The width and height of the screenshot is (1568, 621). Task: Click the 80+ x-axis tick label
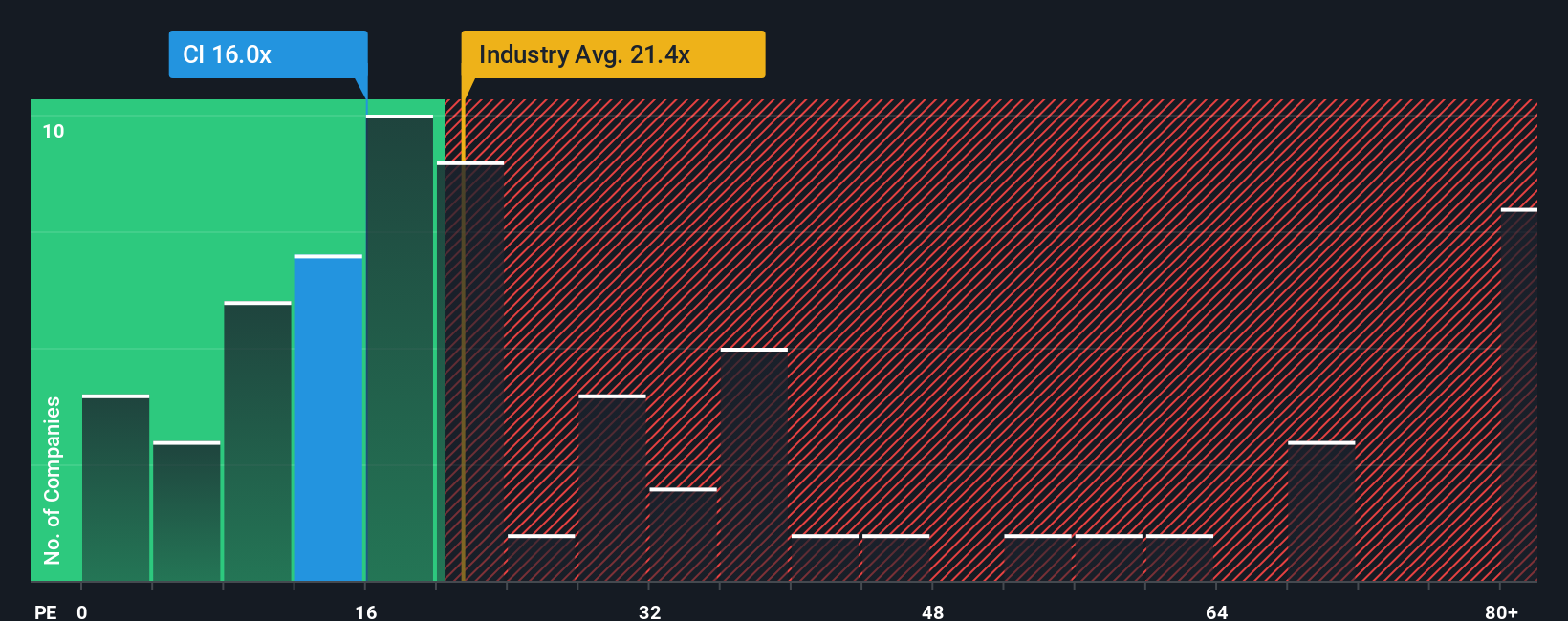pyautogui.click(x=1501, y=611)
